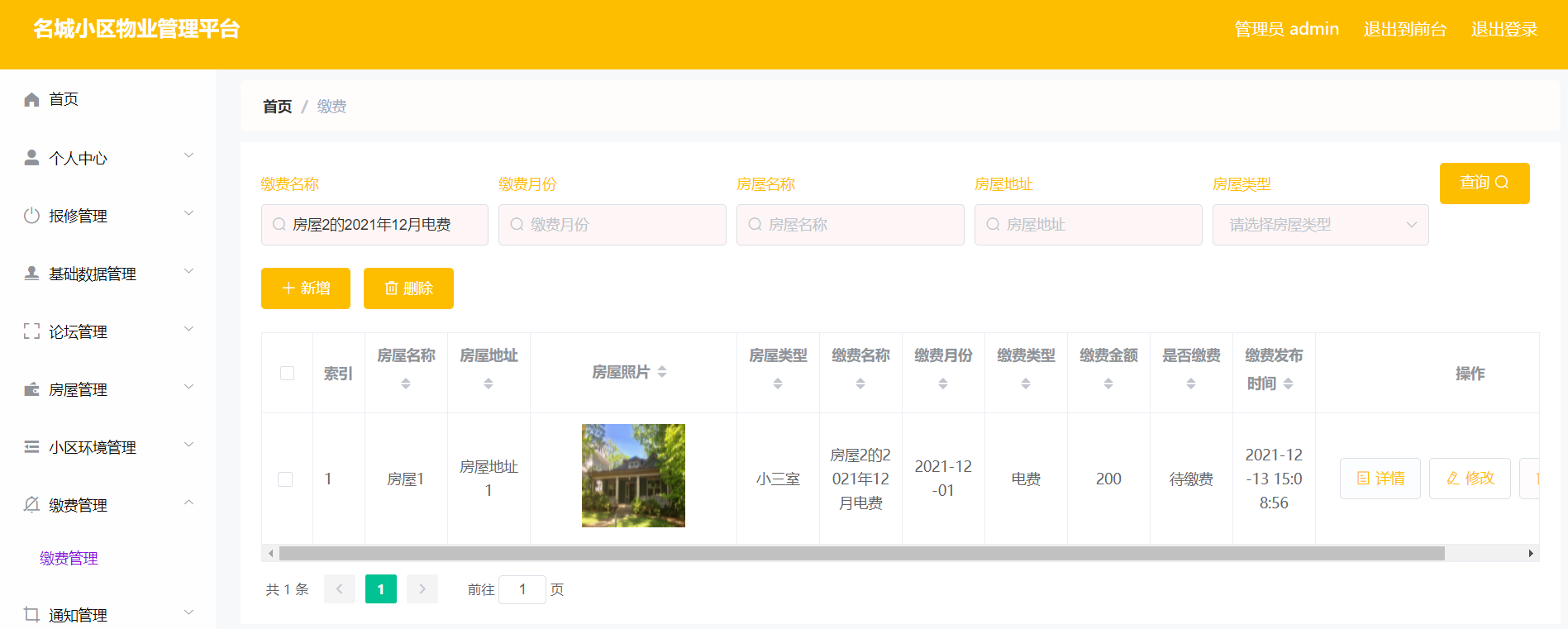Click the right arrow of horizontal scrollbar
The height and width of the screenshot is (629, 1568).
[x=1531, y=553]
